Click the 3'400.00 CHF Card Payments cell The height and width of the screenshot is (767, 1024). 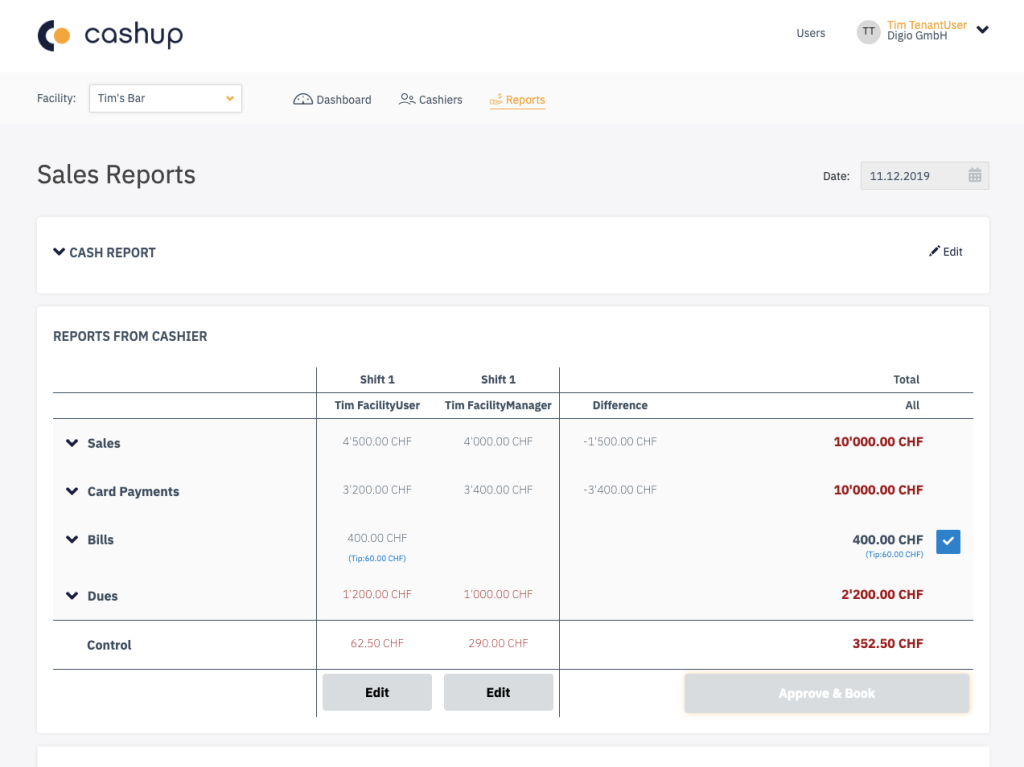pyautogui.click(x=498, y=490)
